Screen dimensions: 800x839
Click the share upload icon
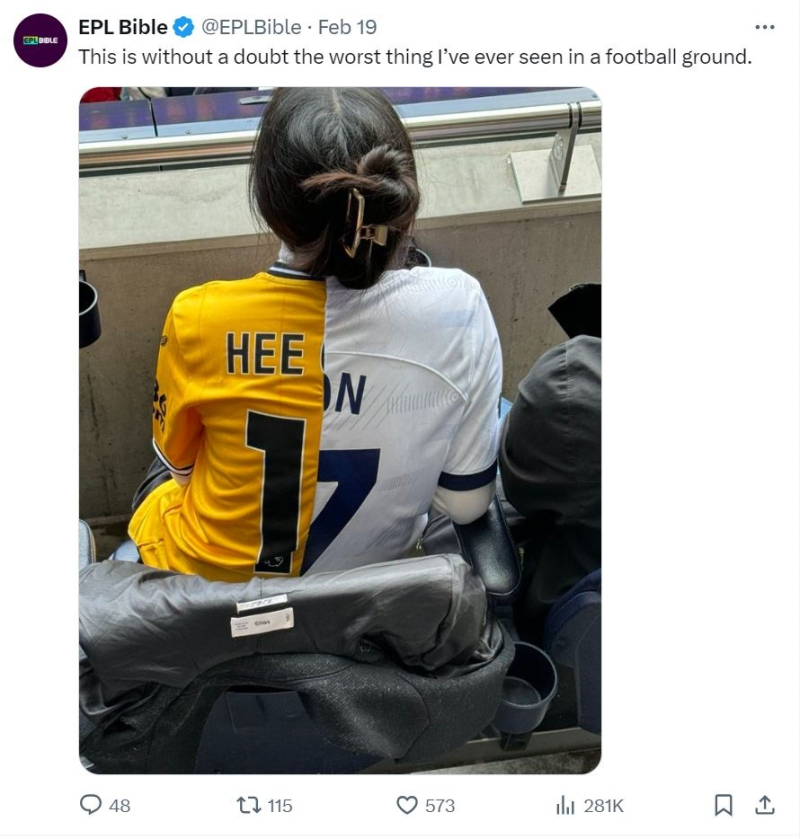click(x=765, y=805)
